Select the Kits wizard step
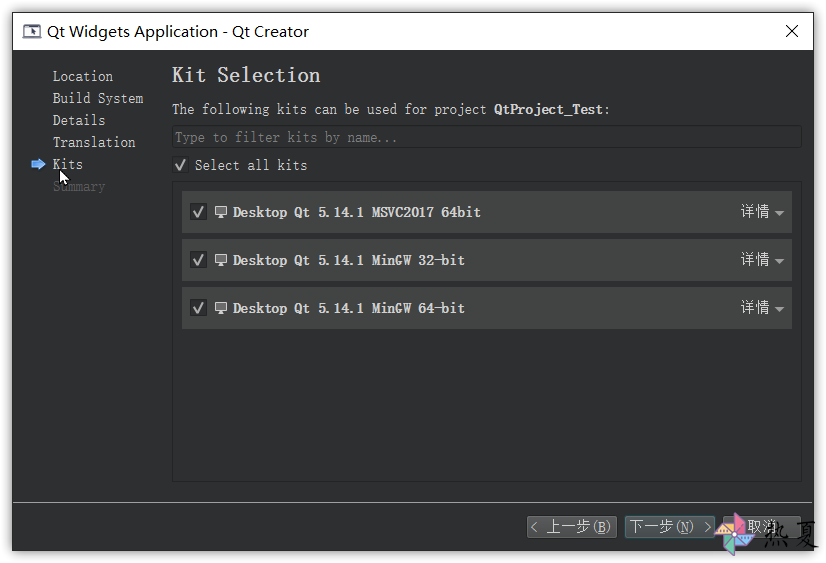826x563 pixels. 68,164
